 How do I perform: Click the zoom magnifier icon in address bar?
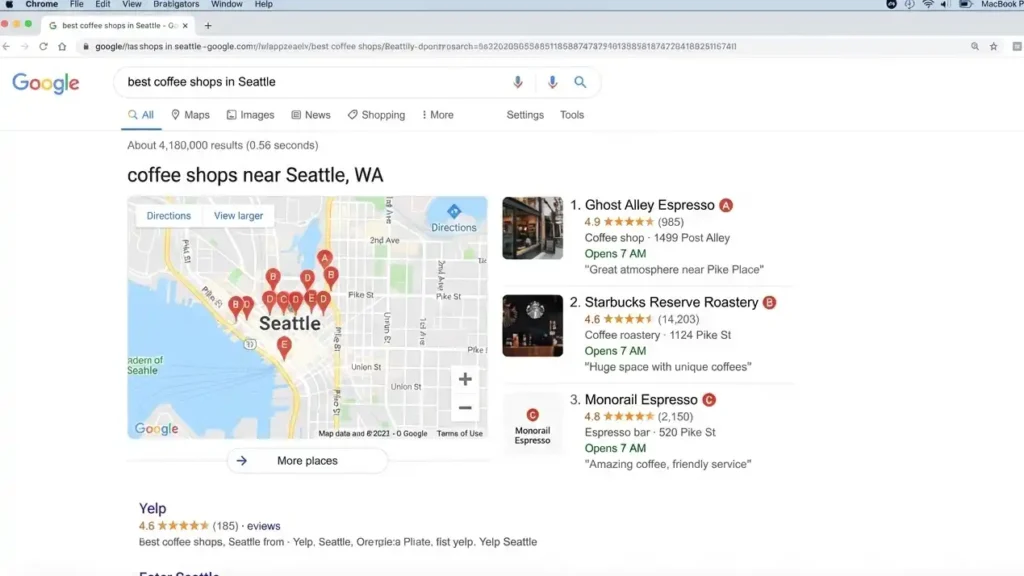click(974, 46)
